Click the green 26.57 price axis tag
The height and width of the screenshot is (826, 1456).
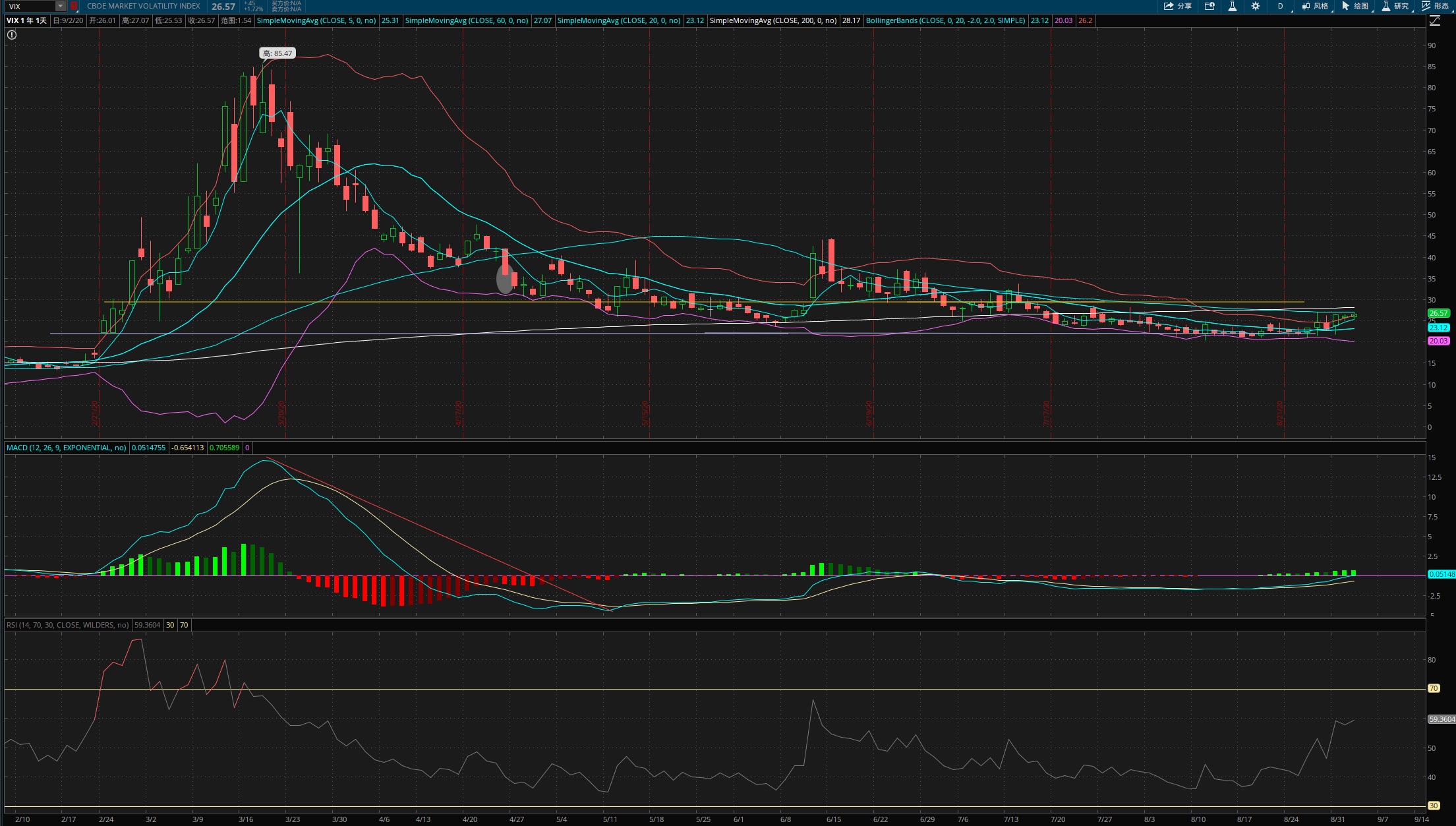click(x=1438, y=313)
